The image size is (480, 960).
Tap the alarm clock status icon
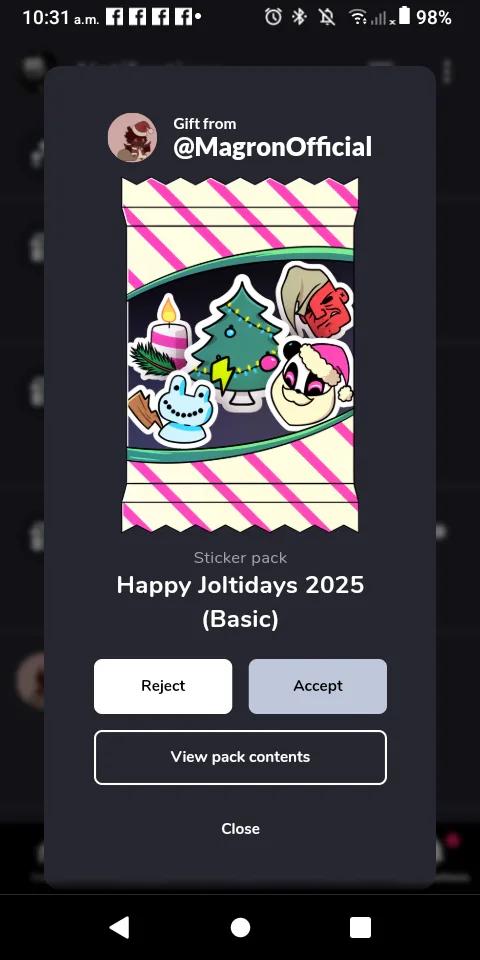tap(273, 17)
